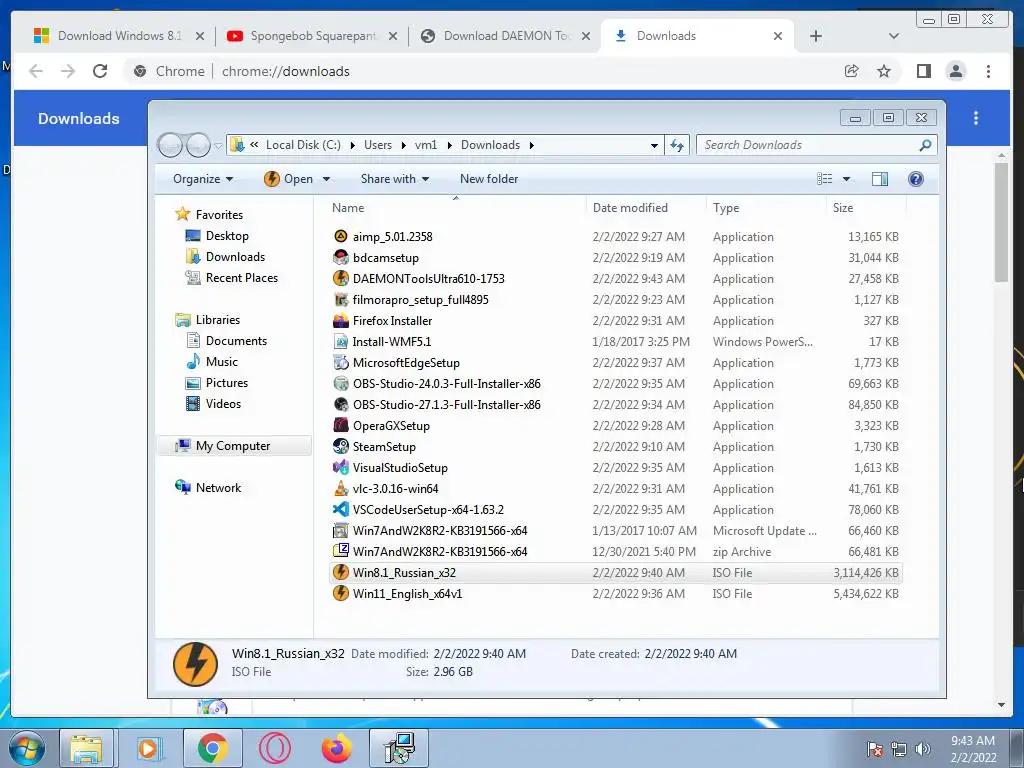Viewport: 1024px width, 768px height.
Task: Open Pictures library
Action: coord(227,383)
